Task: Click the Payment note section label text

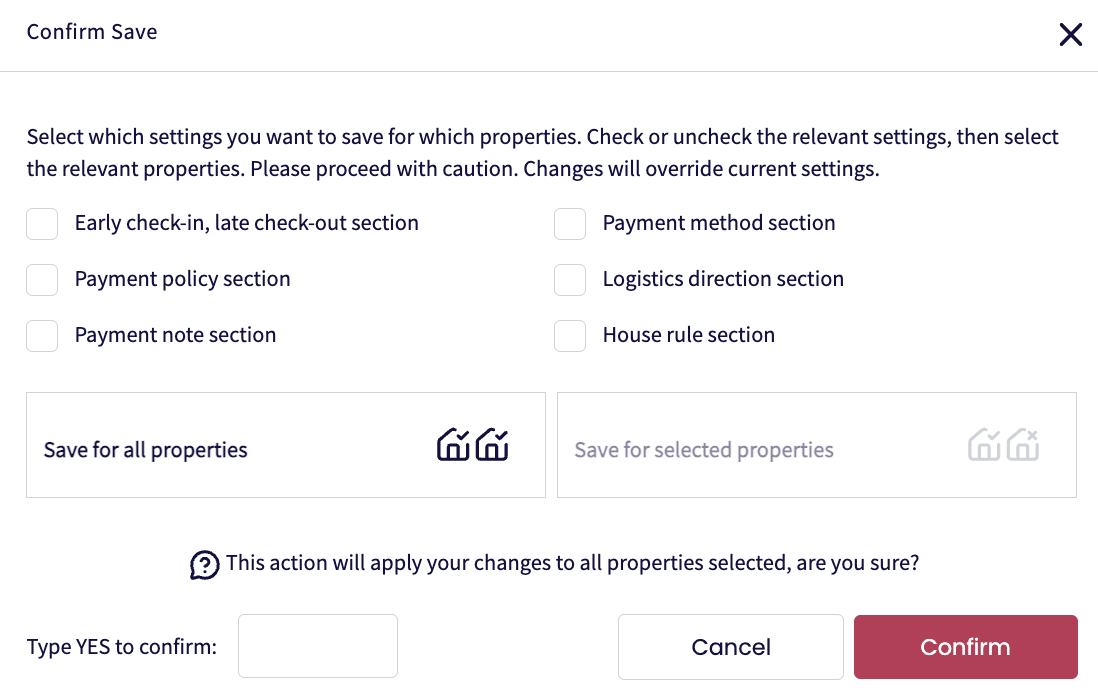Action: coord(175,336)
